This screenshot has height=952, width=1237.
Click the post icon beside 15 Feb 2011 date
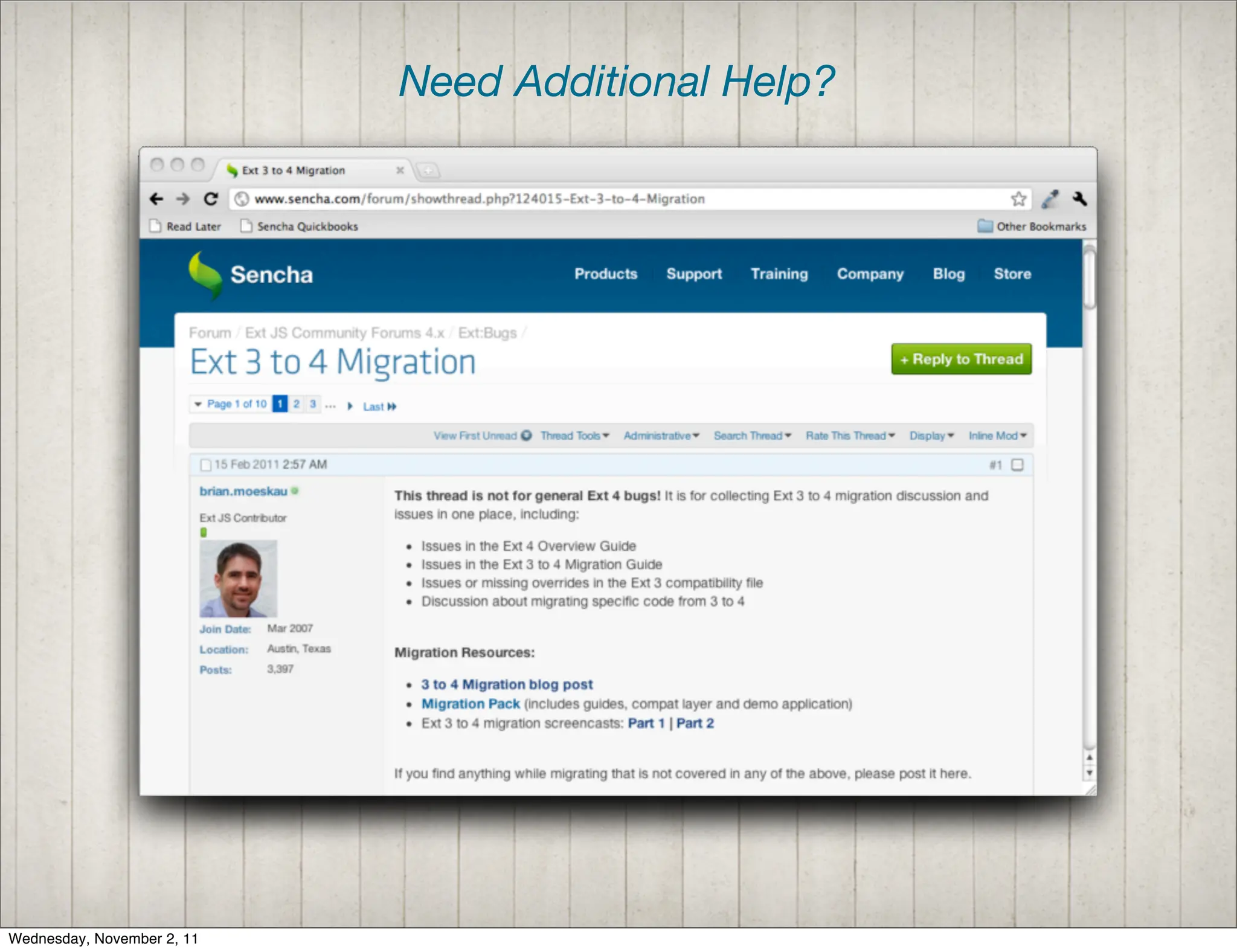(205, 465)
